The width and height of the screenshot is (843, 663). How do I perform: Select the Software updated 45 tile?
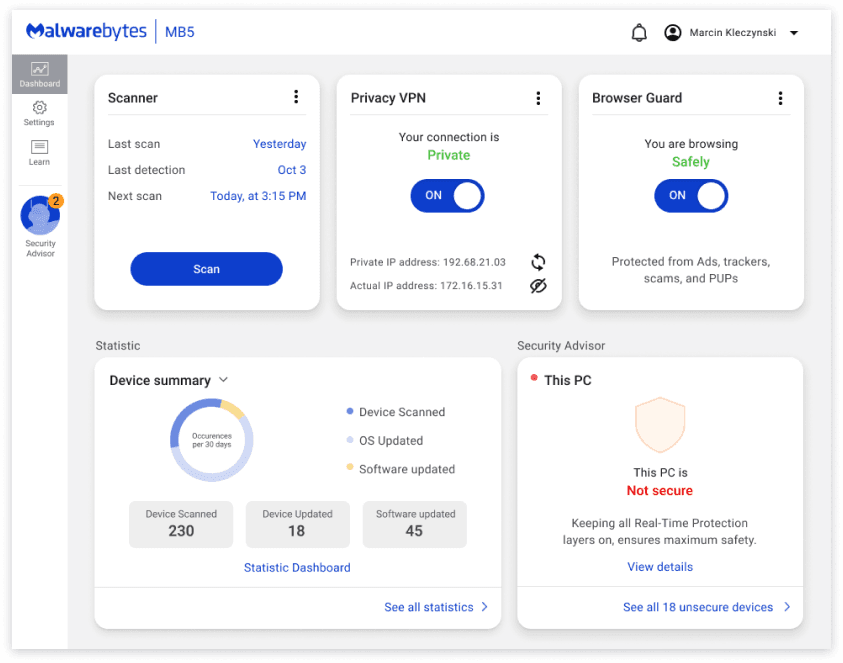[x=415, y=524]
